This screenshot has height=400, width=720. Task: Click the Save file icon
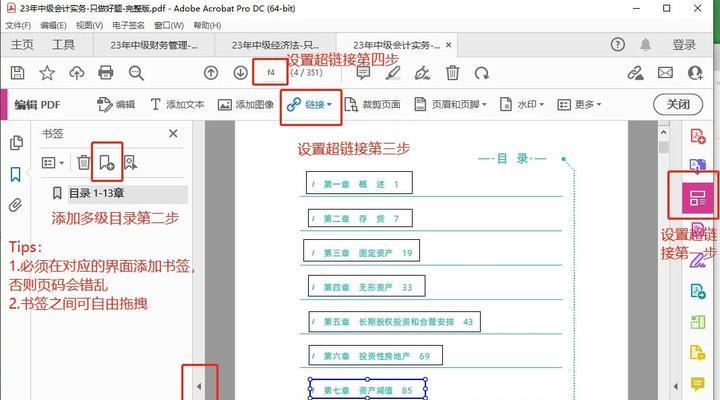point(17,73)
